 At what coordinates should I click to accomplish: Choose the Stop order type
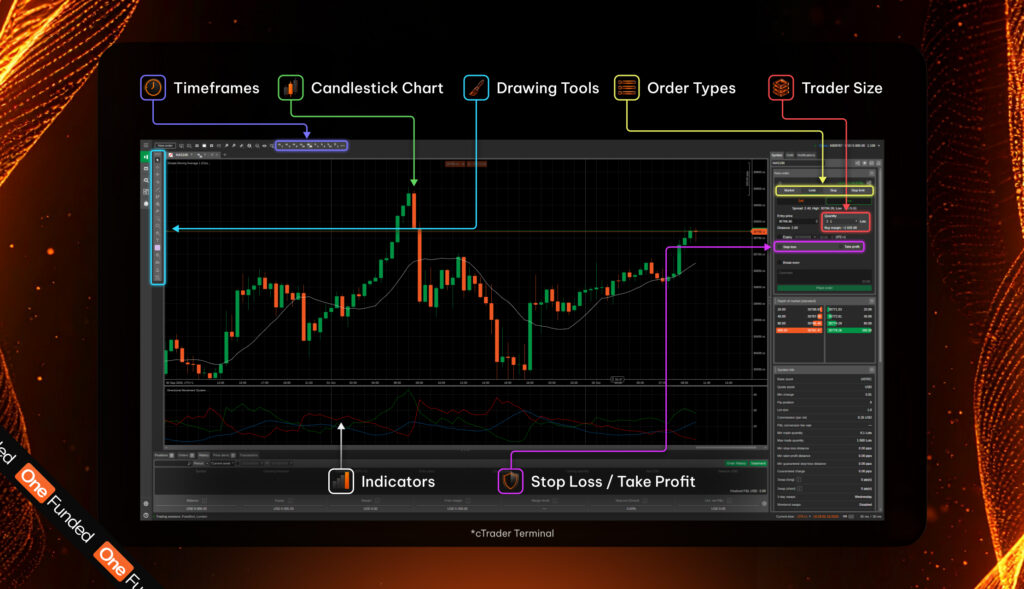(833, 191)
